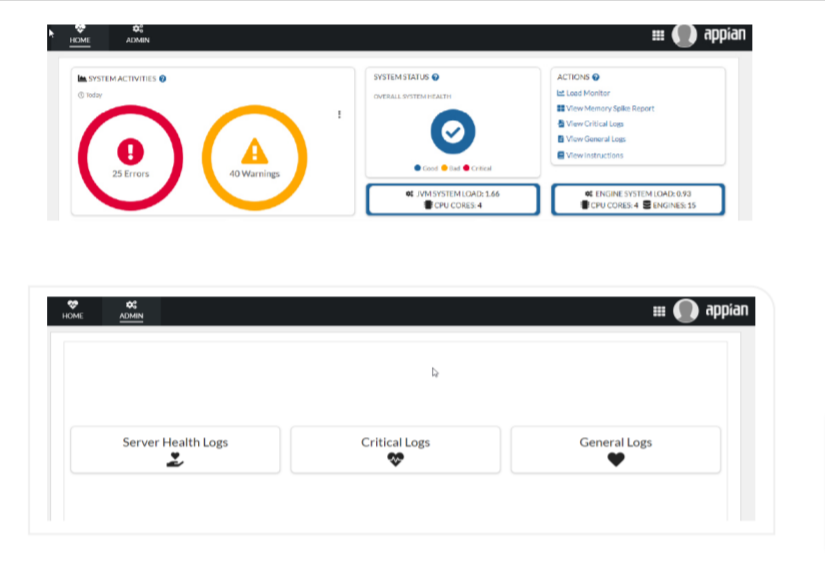Viewport: 825px width, 577px height.
Task: Select the gear icon on the ADMIN tab
Action: 135,27
